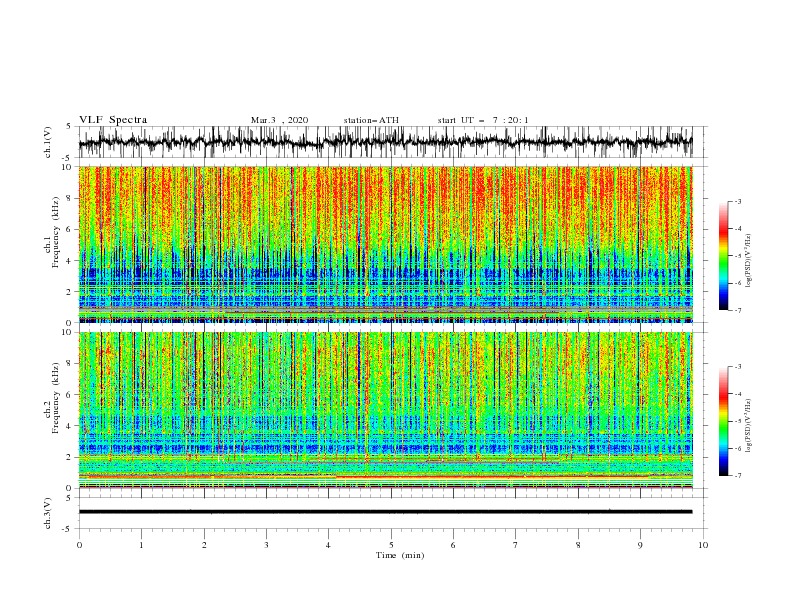
Task: Click the "6" kHz tick on ch.2 frequency axis
Action: (70, 395)
